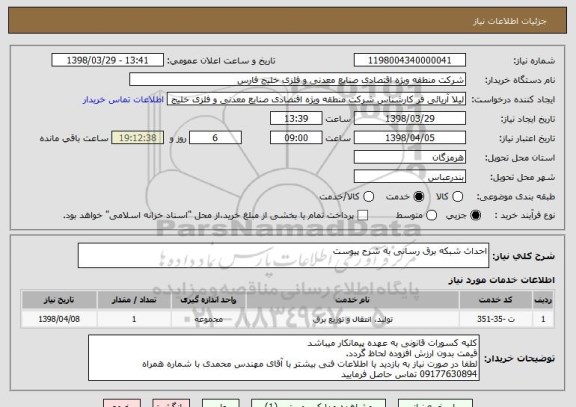This screenshot has width=576, height=407.
Task: Select the خدمت radio button
Action: tap(418, 197)
